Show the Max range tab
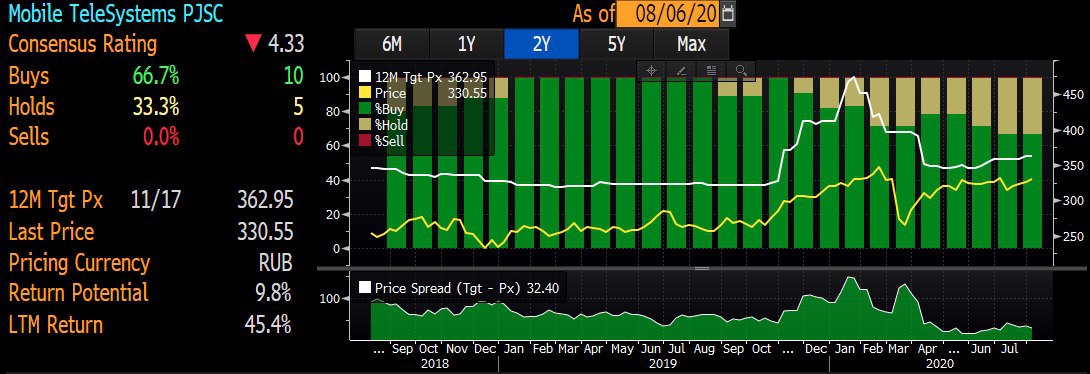The height and width of the screenshot is (374, 1090). [x=692, y=44]
